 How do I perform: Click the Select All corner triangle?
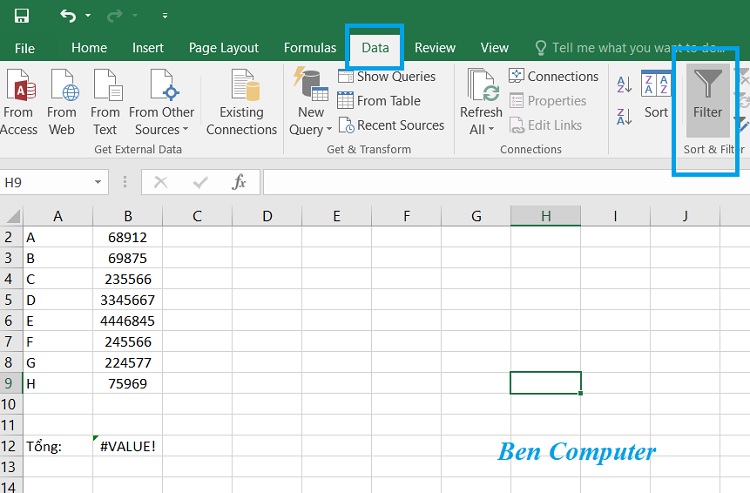pos(12,216)
